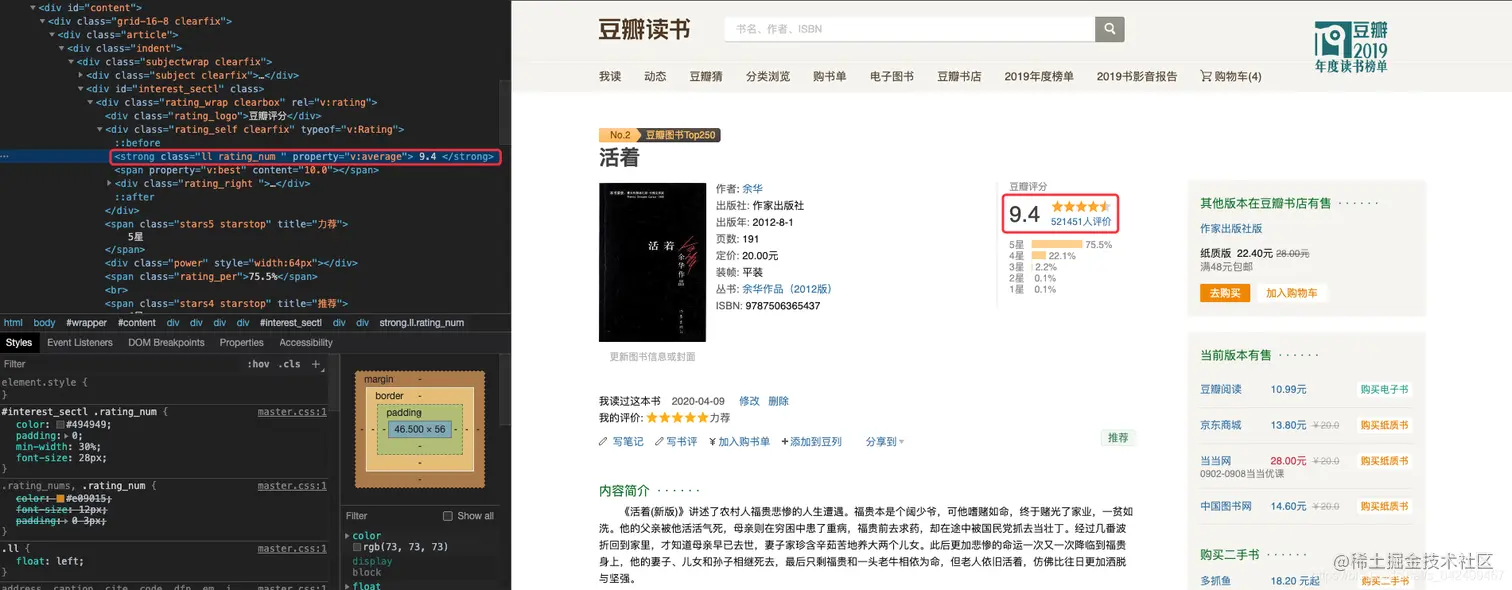Expand the padding shorthand value 0
The height and width of the screenshot is (590, 1512).
(x=66, y=436)
